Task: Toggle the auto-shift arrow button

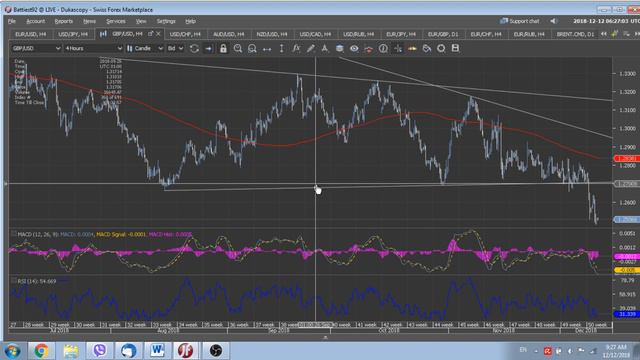Action: (x=209, y=48)
